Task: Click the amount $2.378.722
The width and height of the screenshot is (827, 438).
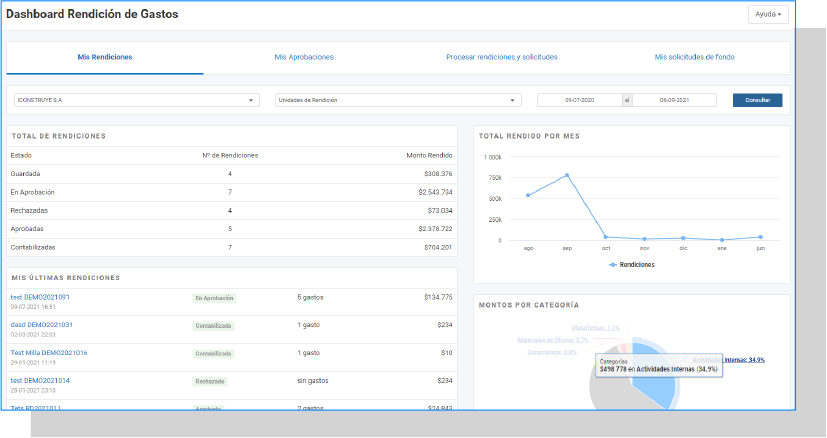Action: point(435,229)
